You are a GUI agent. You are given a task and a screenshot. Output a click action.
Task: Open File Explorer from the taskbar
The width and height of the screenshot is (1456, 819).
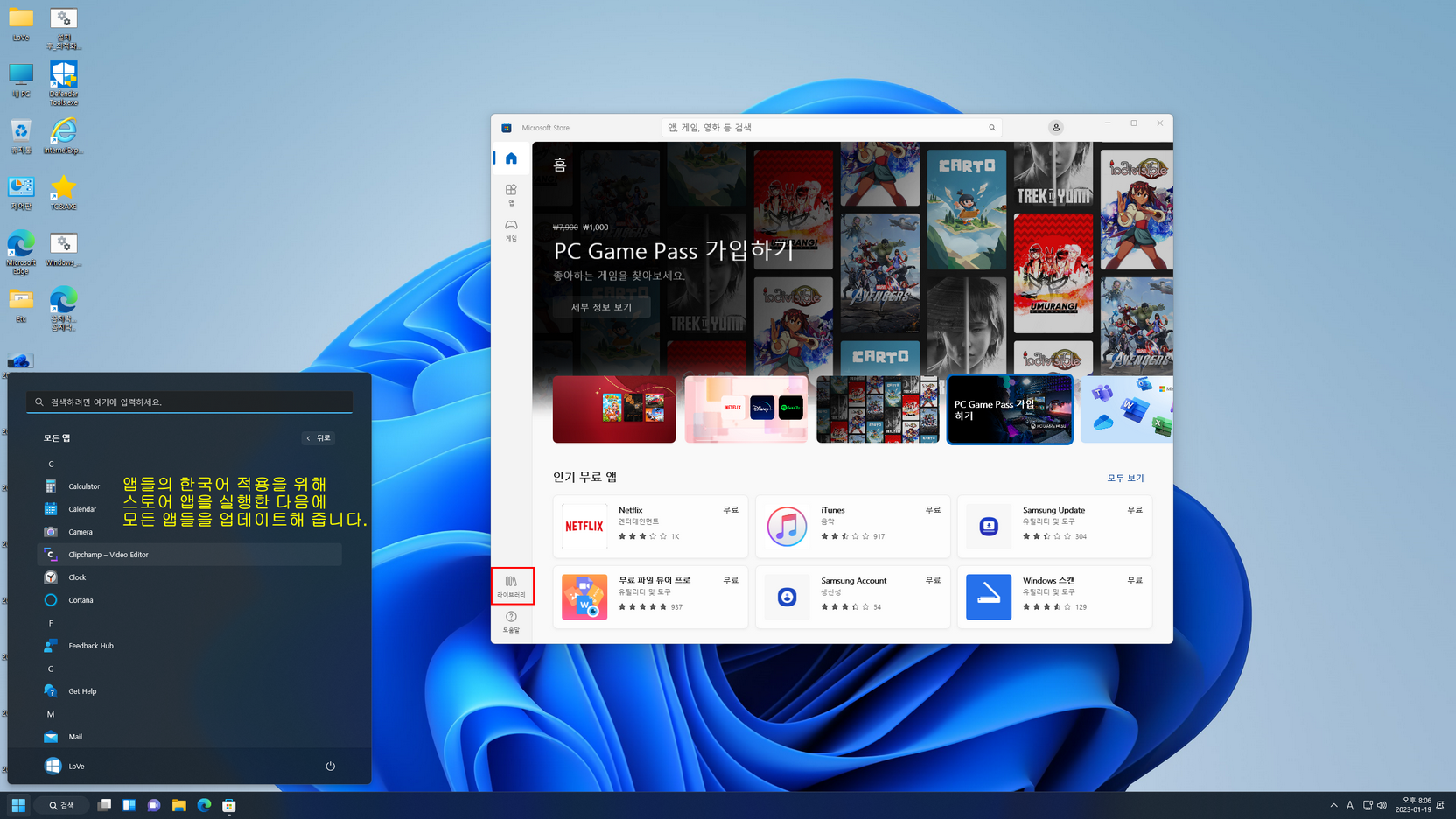pos(179,805)
